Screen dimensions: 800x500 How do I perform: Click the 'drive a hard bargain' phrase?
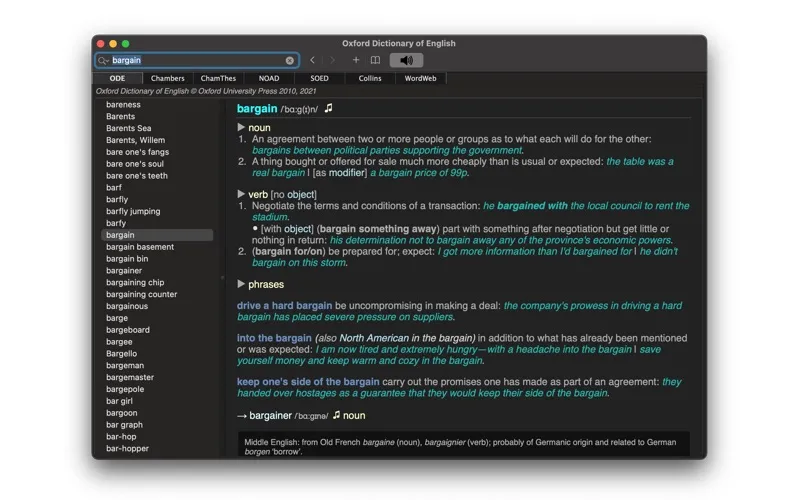coord(284,306)
